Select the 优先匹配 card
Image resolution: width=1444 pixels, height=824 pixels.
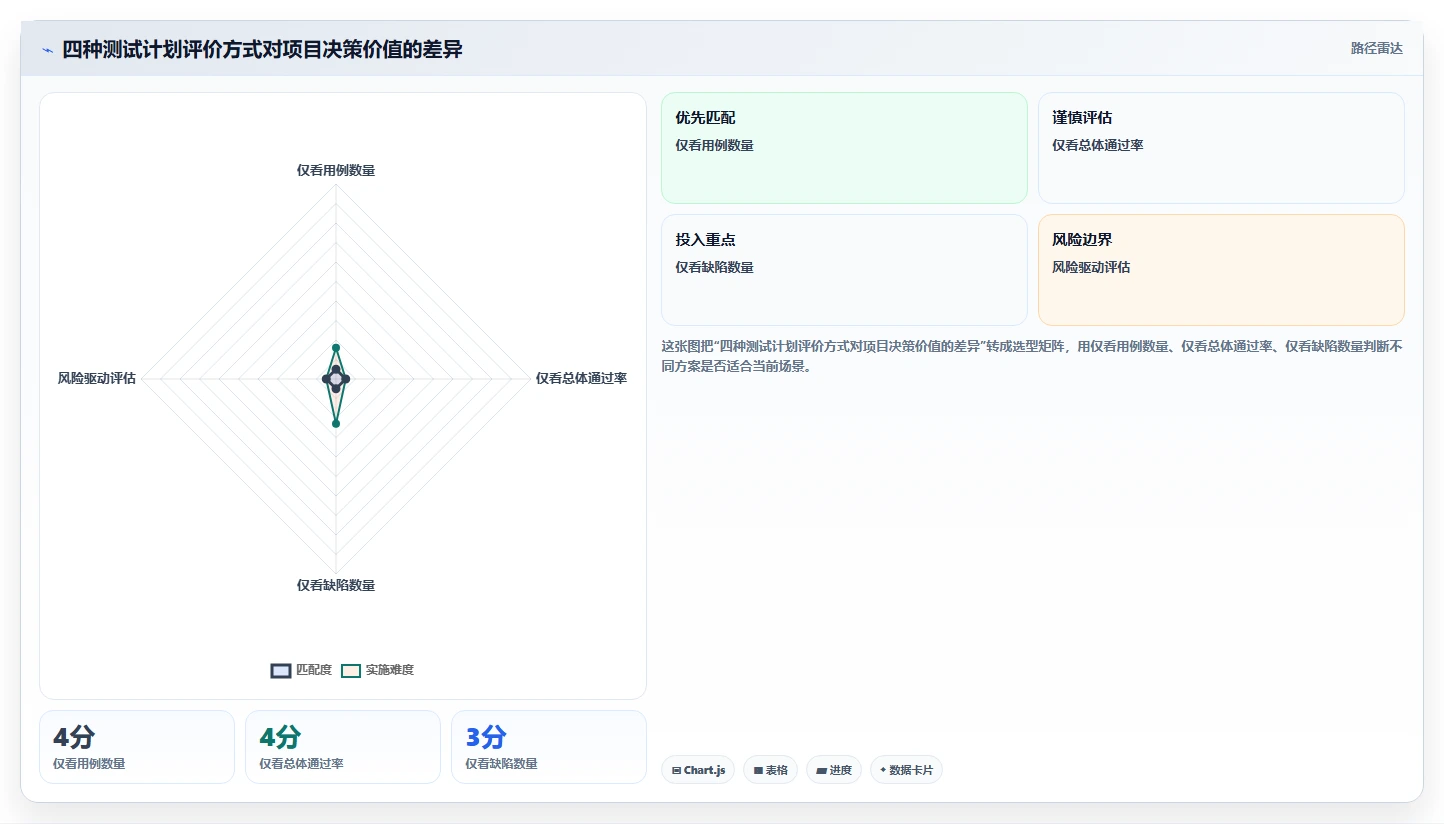tap(844, 148)
